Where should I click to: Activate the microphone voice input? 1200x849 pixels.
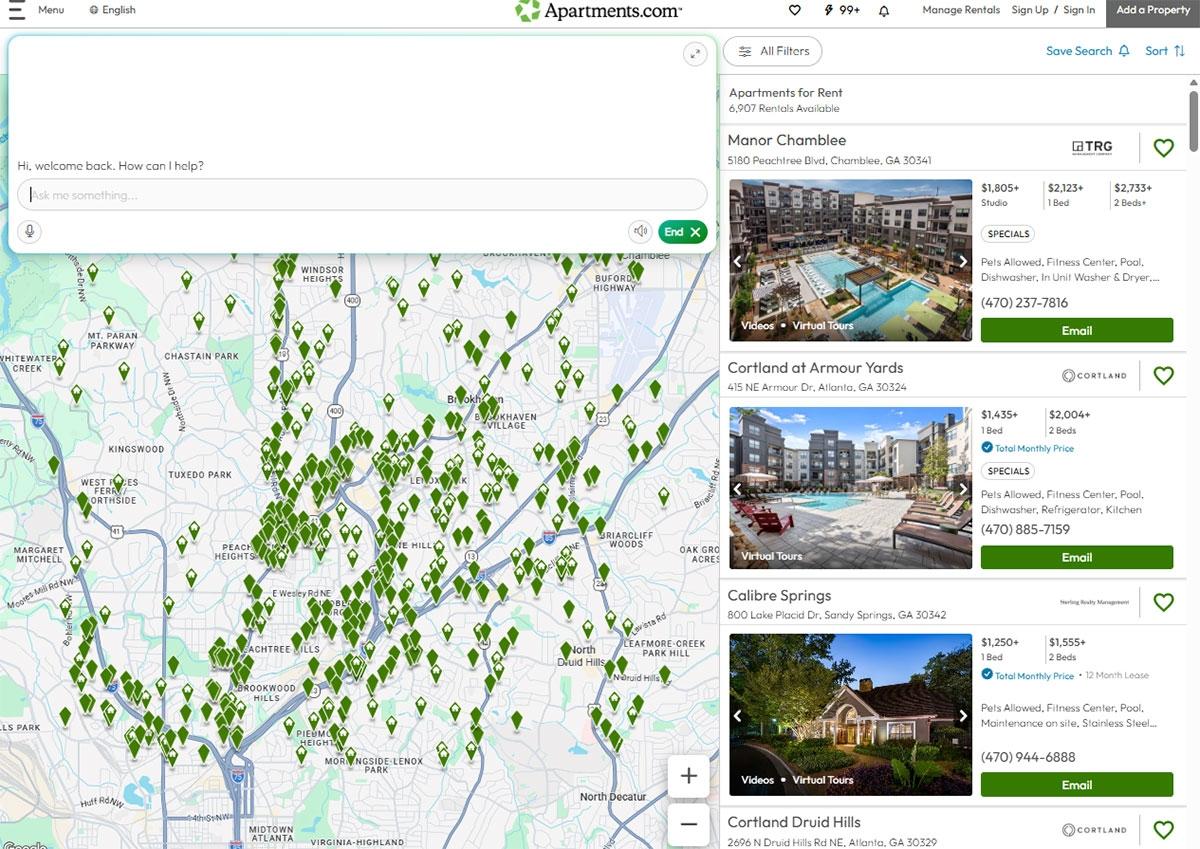(x=29, y=232)
